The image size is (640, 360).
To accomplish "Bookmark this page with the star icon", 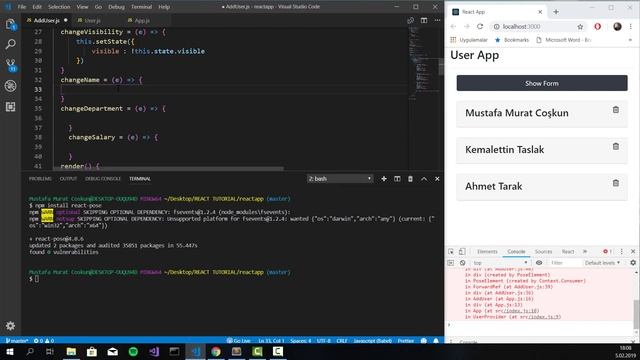I will pos(580,27).
